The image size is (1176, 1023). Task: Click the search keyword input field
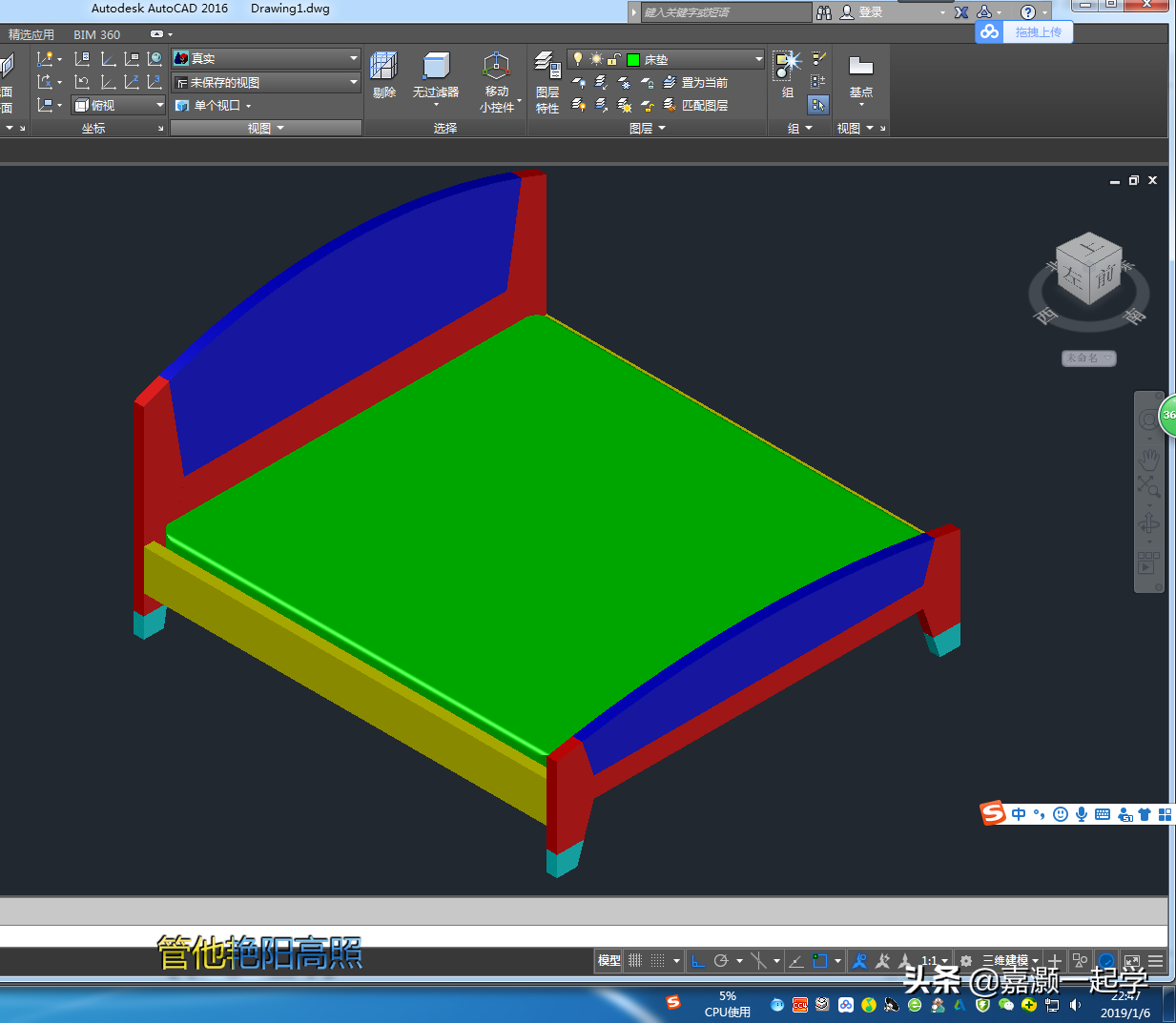[x=725, y=12]
